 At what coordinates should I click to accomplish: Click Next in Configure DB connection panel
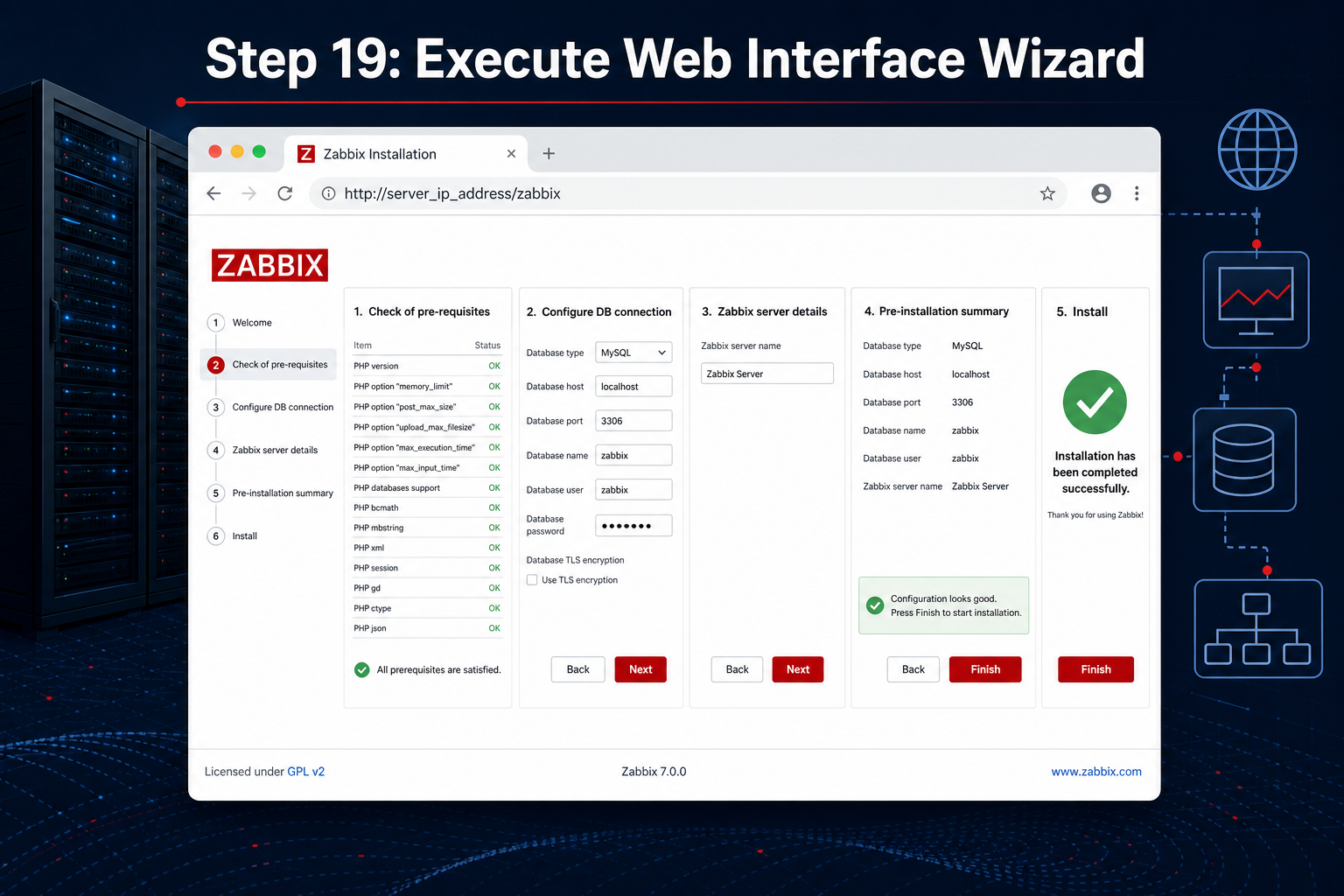(640, 669)
